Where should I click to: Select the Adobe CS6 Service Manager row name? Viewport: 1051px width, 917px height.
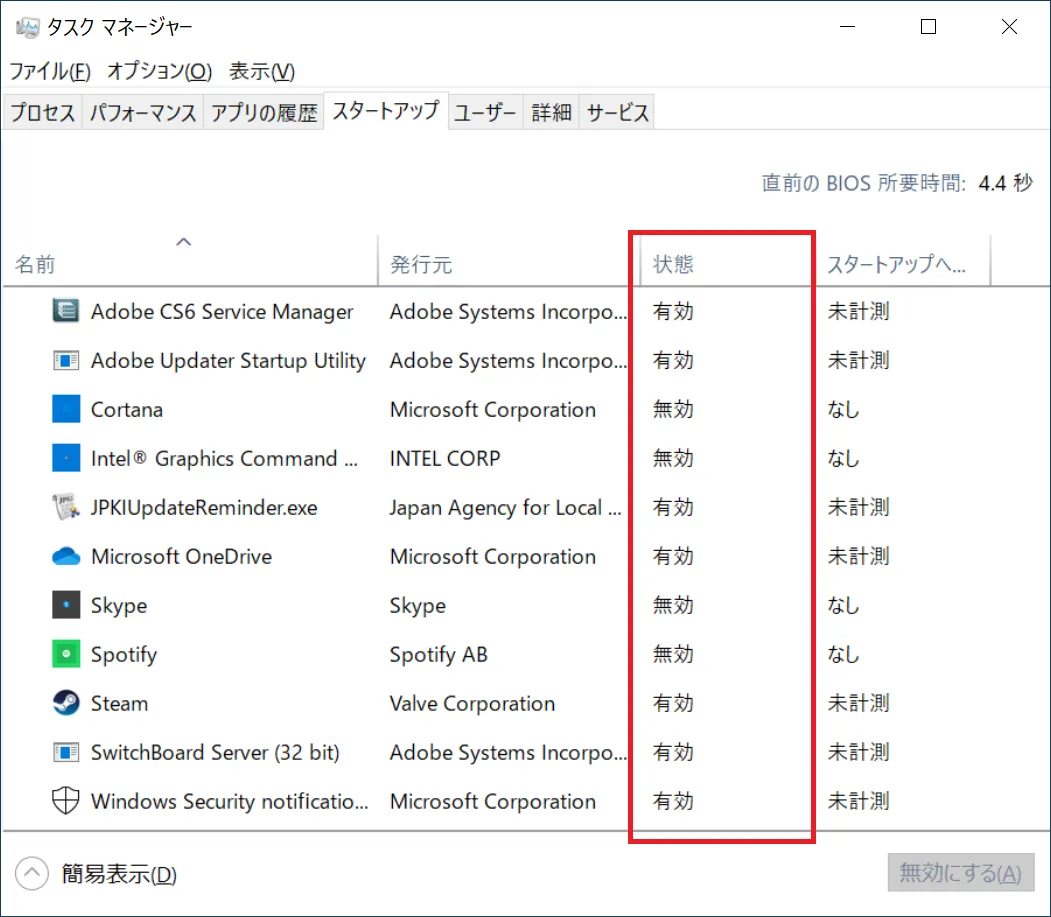pos(222,312)
